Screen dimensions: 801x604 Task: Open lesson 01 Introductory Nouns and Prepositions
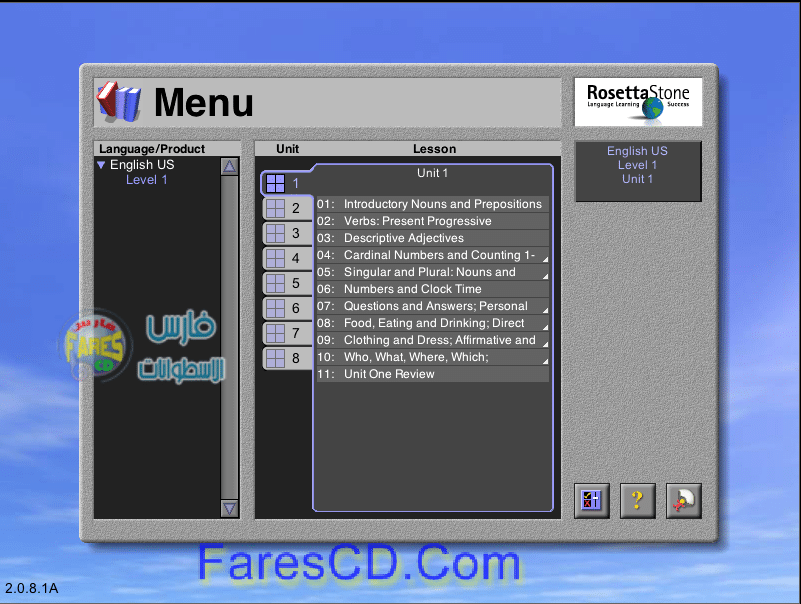pyautogui.click(x=433, y=204)
